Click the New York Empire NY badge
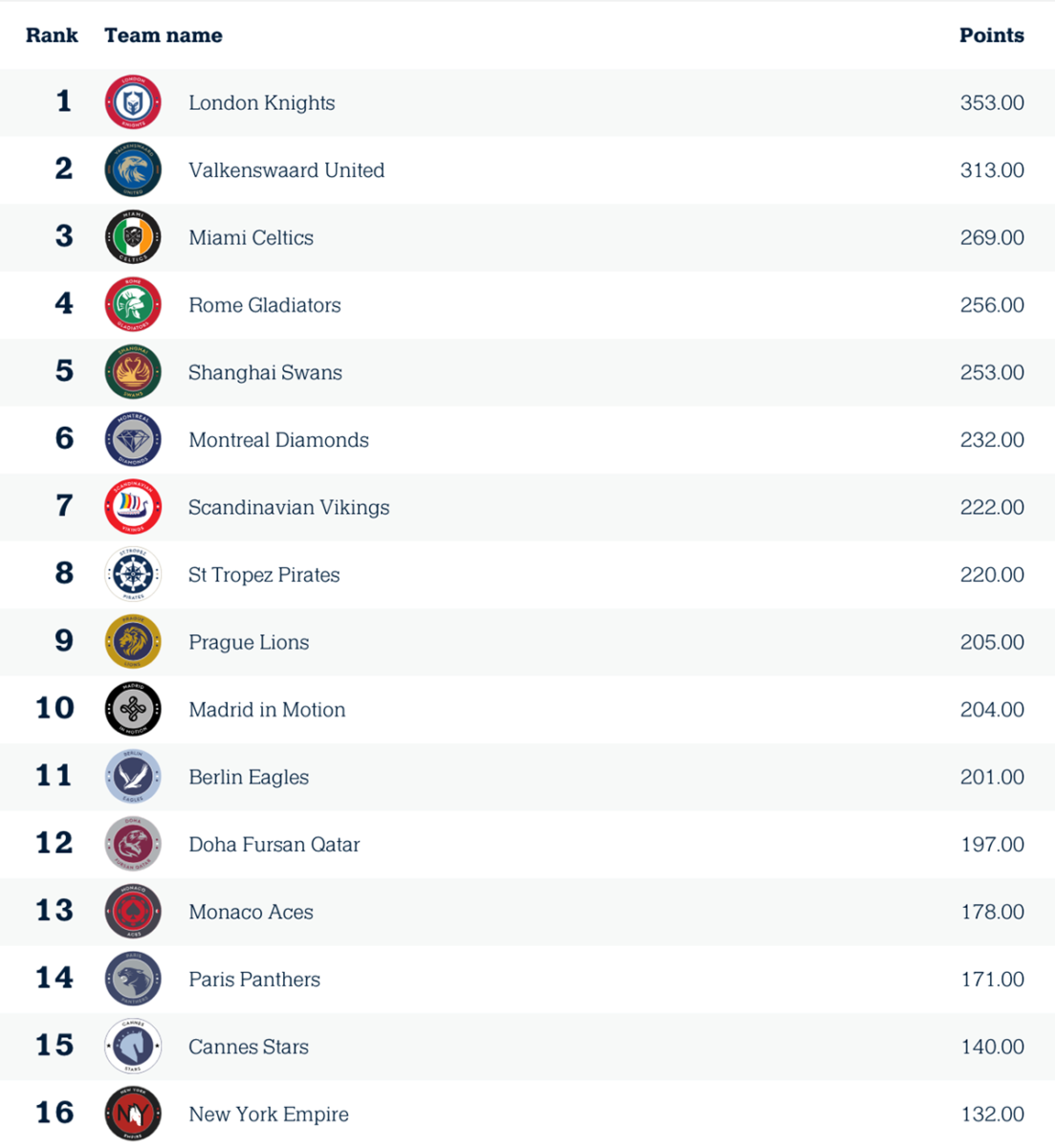Screen dimensions: 1055x1148 click(133, 1115)
